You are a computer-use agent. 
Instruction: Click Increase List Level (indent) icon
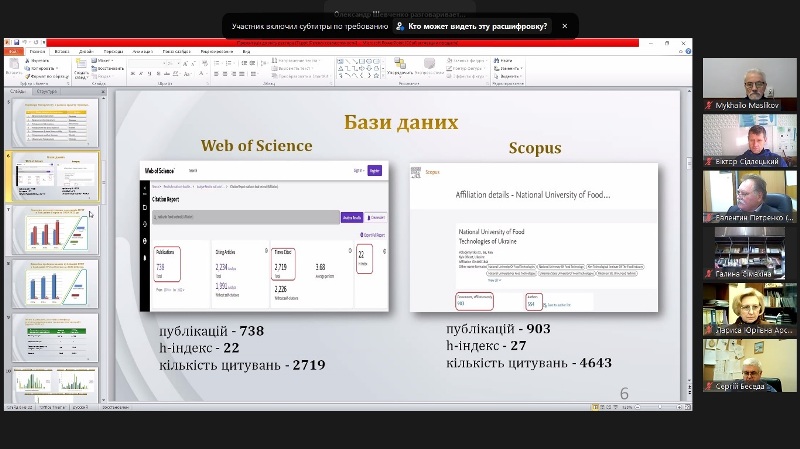pos(252,63)
